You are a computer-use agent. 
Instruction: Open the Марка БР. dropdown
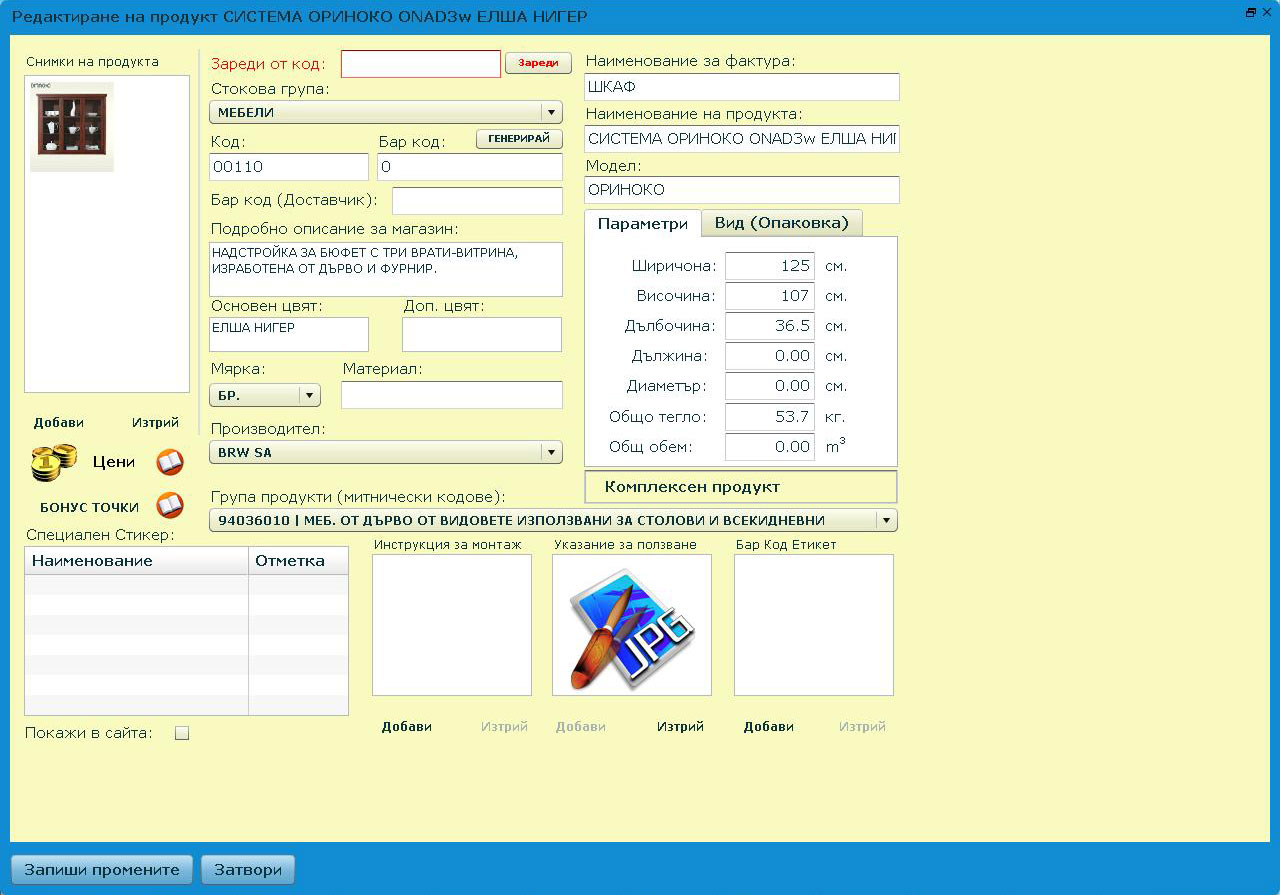(265, 395)
